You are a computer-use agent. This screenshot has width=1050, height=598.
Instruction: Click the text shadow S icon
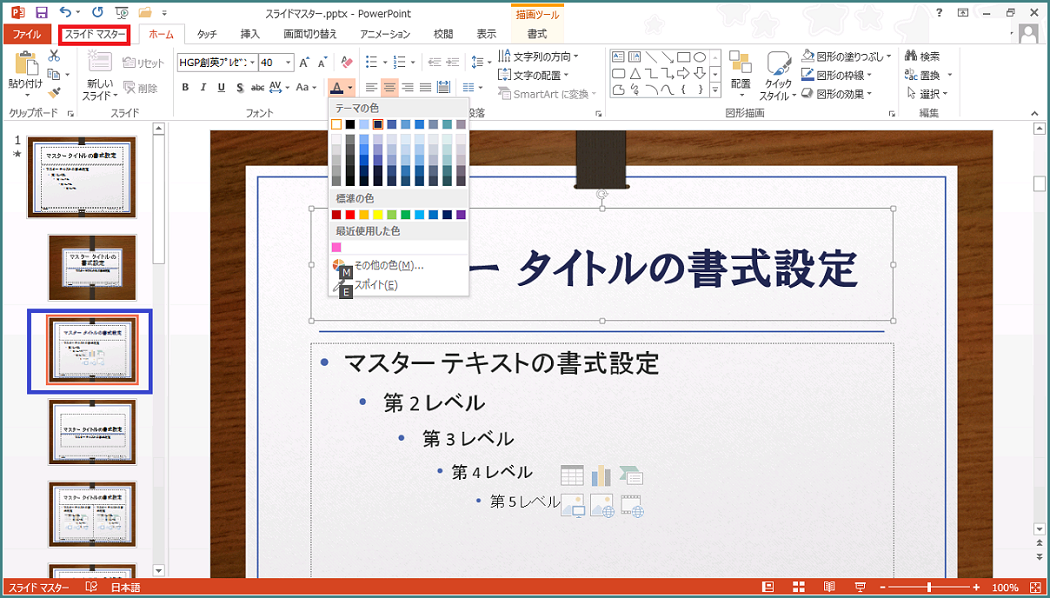click(239, 87)
